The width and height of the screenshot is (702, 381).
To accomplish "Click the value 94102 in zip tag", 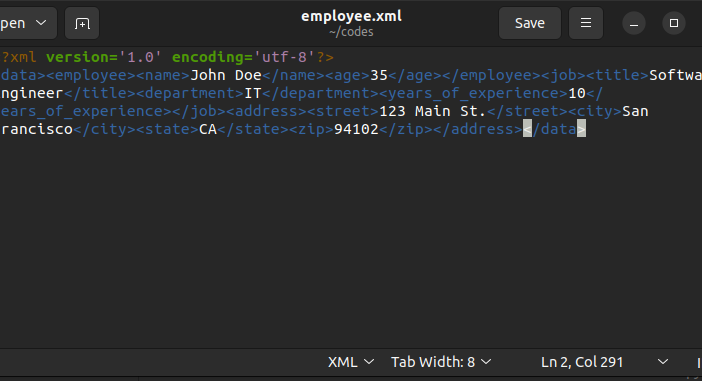I will point(356,129).
